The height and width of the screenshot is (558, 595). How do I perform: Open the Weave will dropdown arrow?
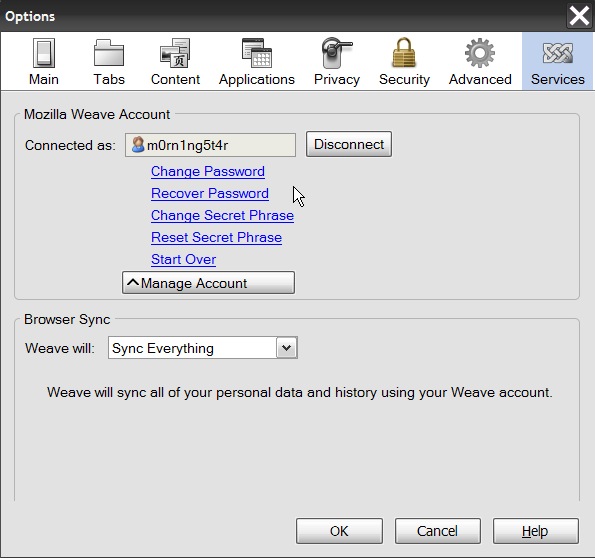coord(286,347)
